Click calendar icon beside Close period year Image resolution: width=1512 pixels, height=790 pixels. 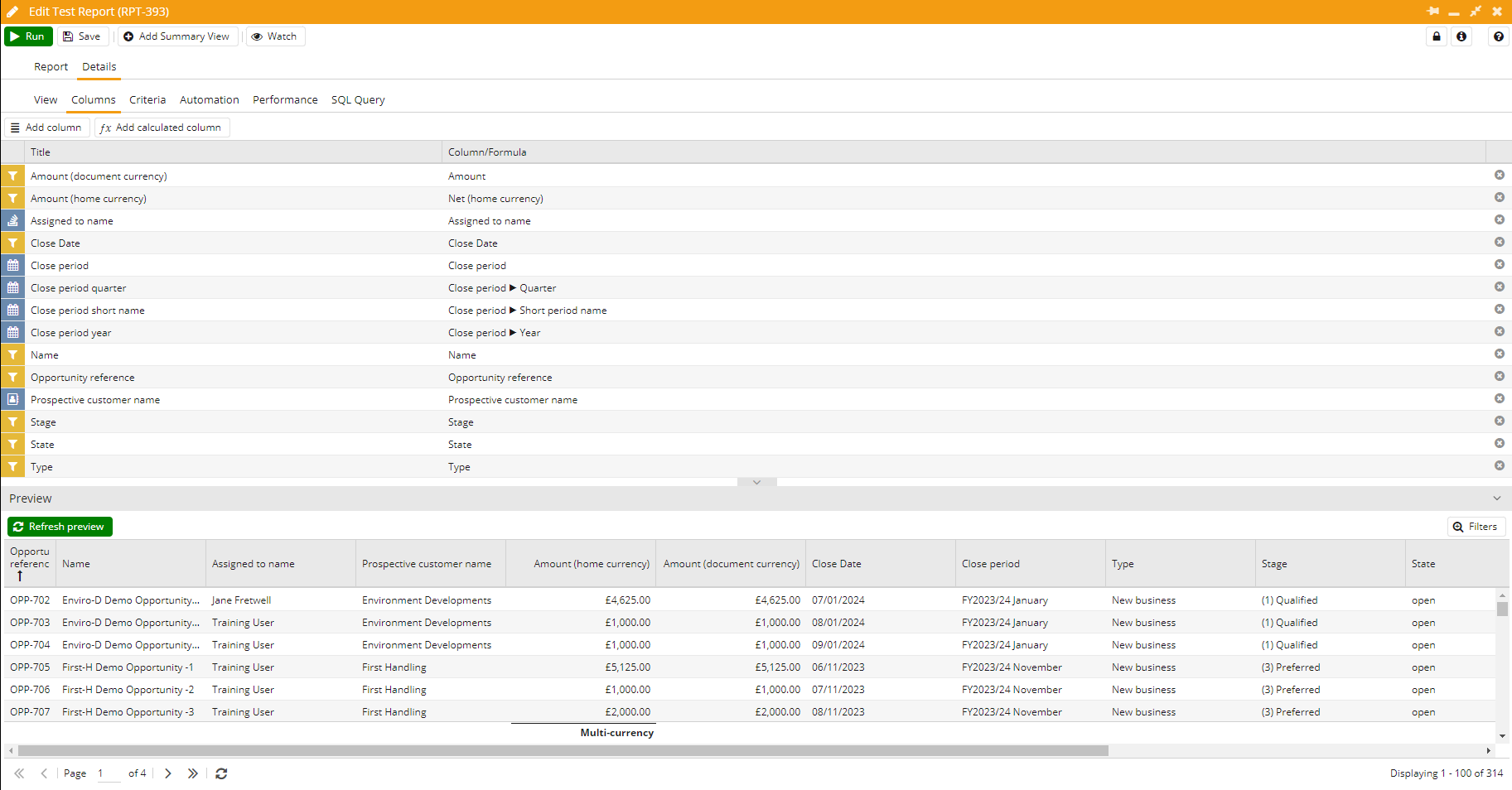pos(13,333)
